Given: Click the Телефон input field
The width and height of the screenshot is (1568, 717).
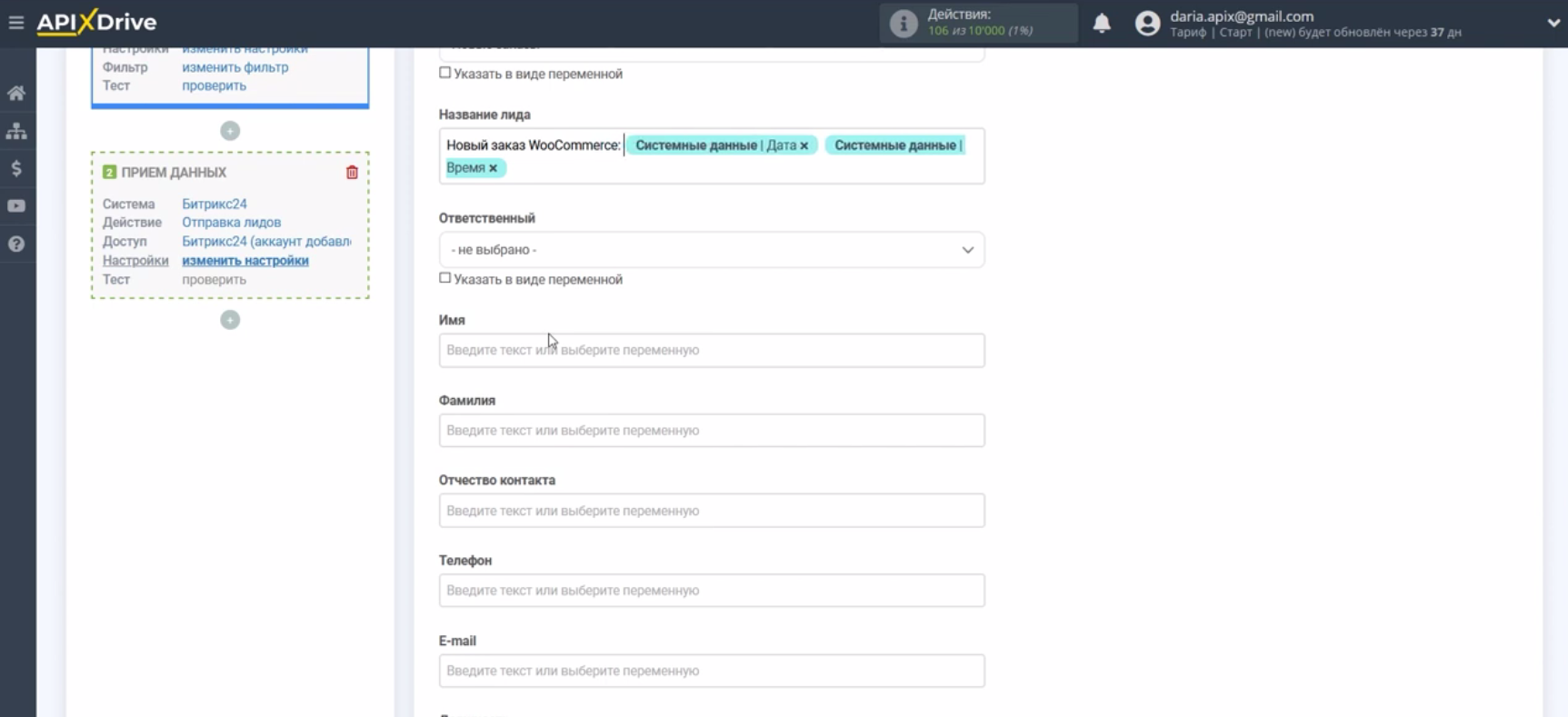Looking at the screenshot, I should tap(712, 591).
